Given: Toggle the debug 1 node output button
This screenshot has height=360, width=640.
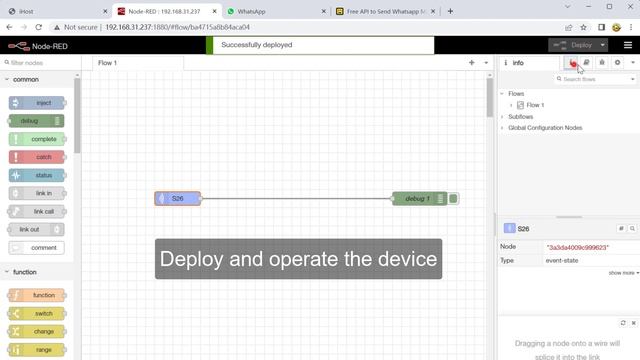Looking at the screenshot, I should pos(453,199).
